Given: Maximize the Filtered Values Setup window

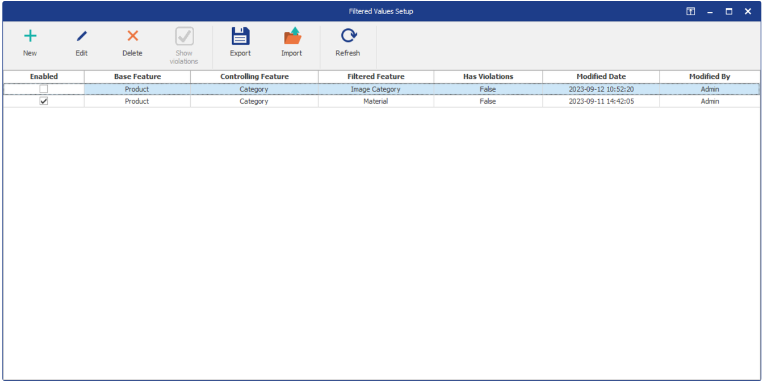Looking at the screenshot, I should (x=729, y=12).
